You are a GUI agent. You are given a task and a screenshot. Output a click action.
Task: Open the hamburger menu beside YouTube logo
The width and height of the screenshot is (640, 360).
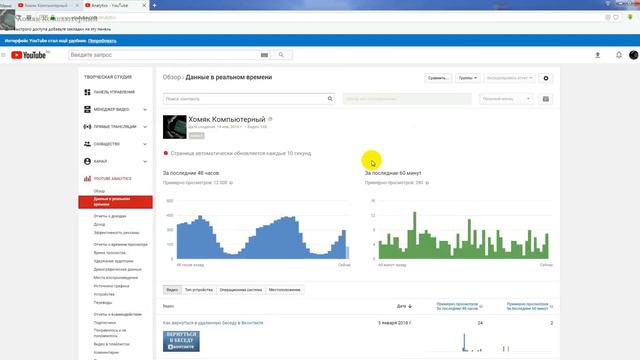click(4, 55)
